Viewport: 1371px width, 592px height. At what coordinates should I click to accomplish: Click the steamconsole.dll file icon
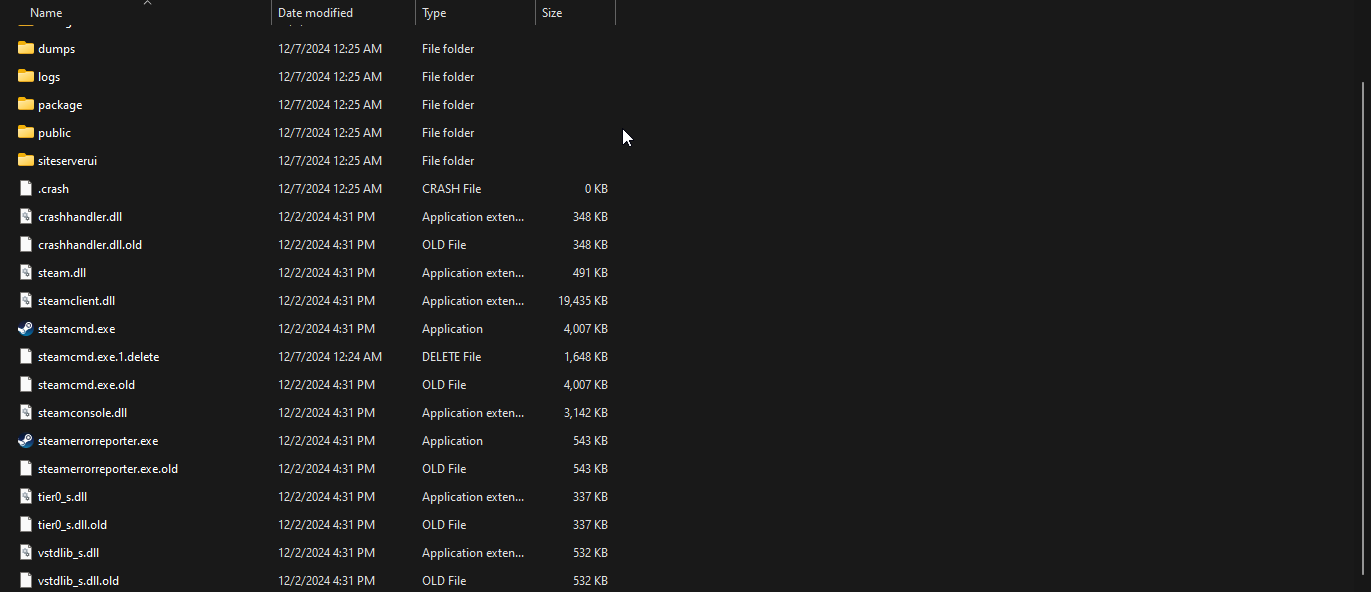[x=26, y=412]
